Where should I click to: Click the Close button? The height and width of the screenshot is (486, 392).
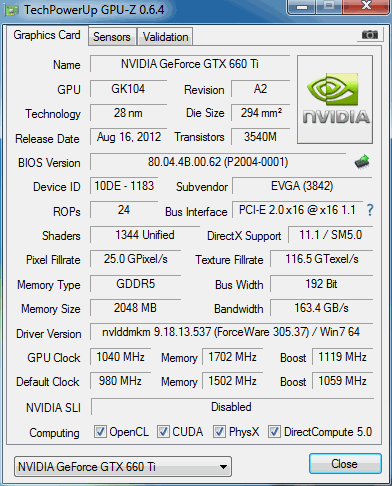345,464
